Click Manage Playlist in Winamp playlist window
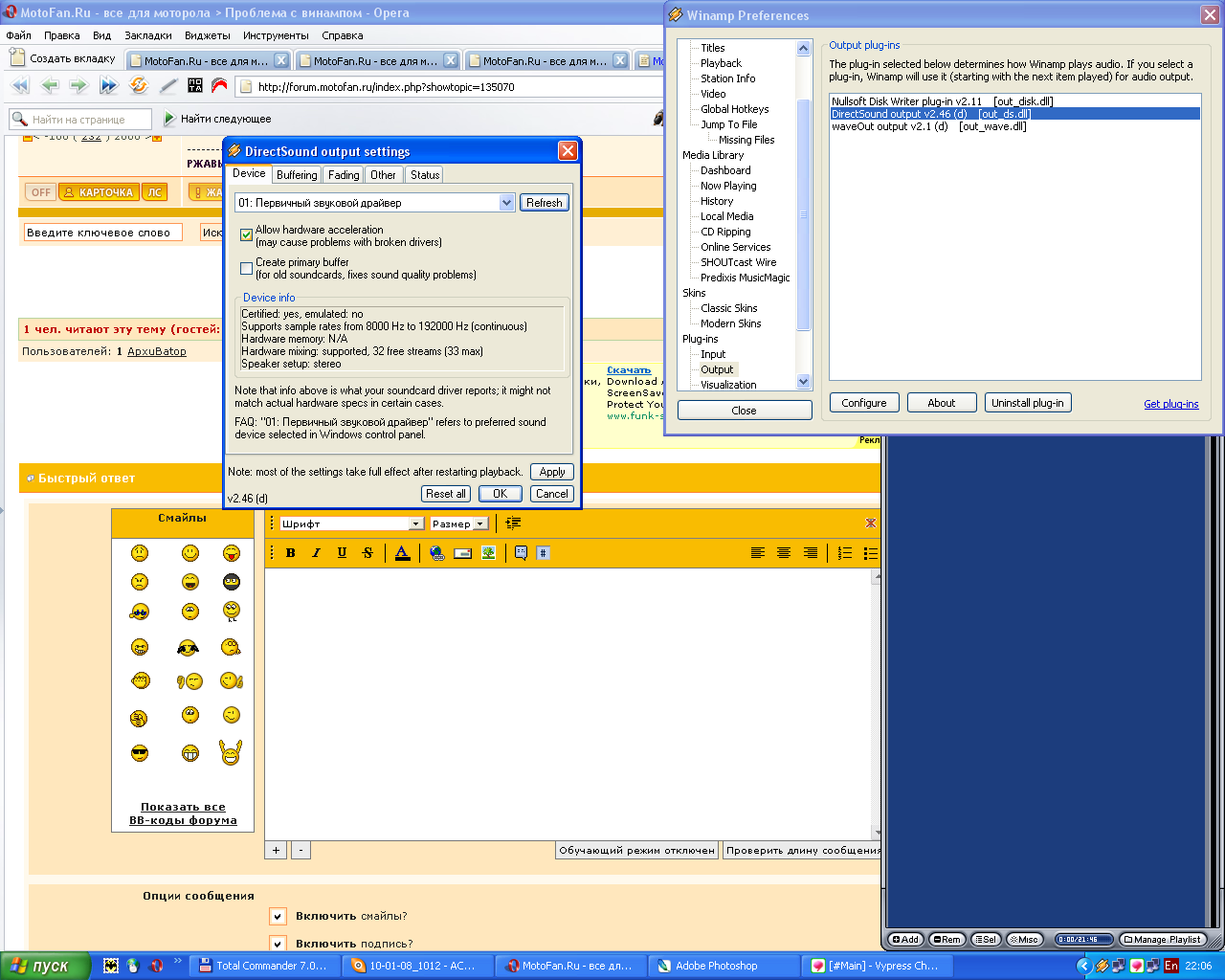 click(1162, 940)
